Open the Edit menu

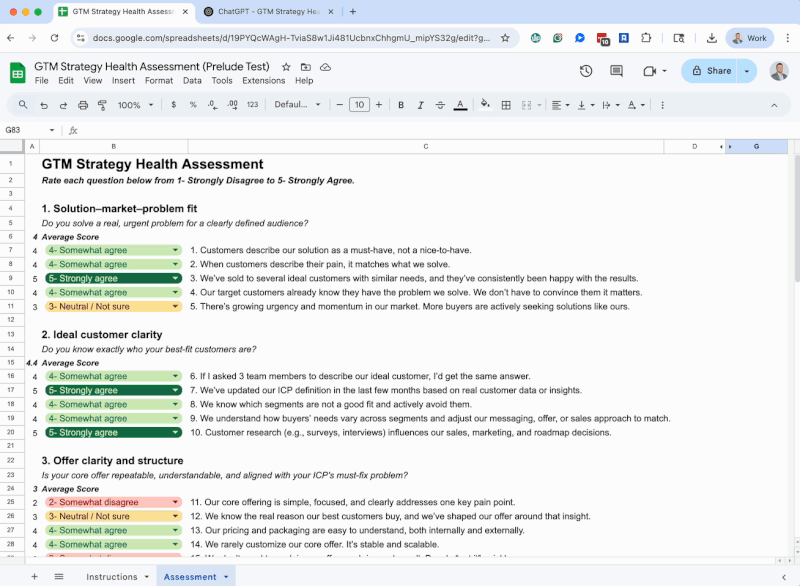66,81
